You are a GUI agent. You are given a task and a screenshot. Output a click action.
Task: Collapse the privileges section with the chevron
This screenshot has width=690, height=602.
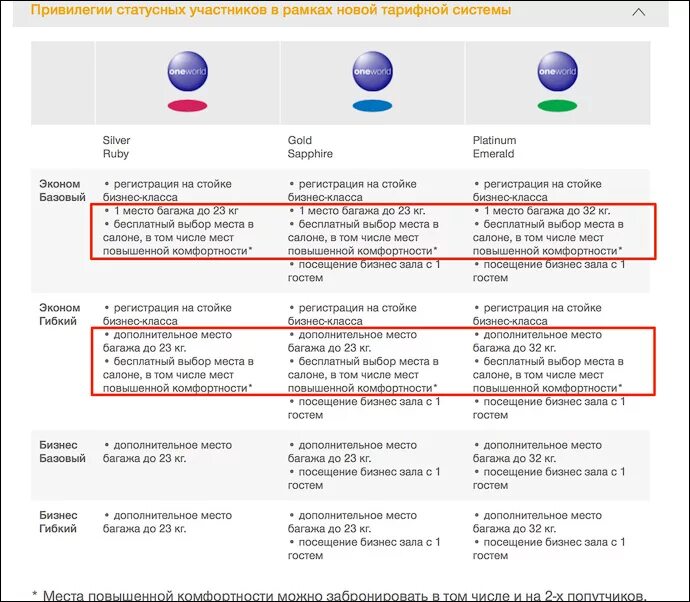coord(639,12)
